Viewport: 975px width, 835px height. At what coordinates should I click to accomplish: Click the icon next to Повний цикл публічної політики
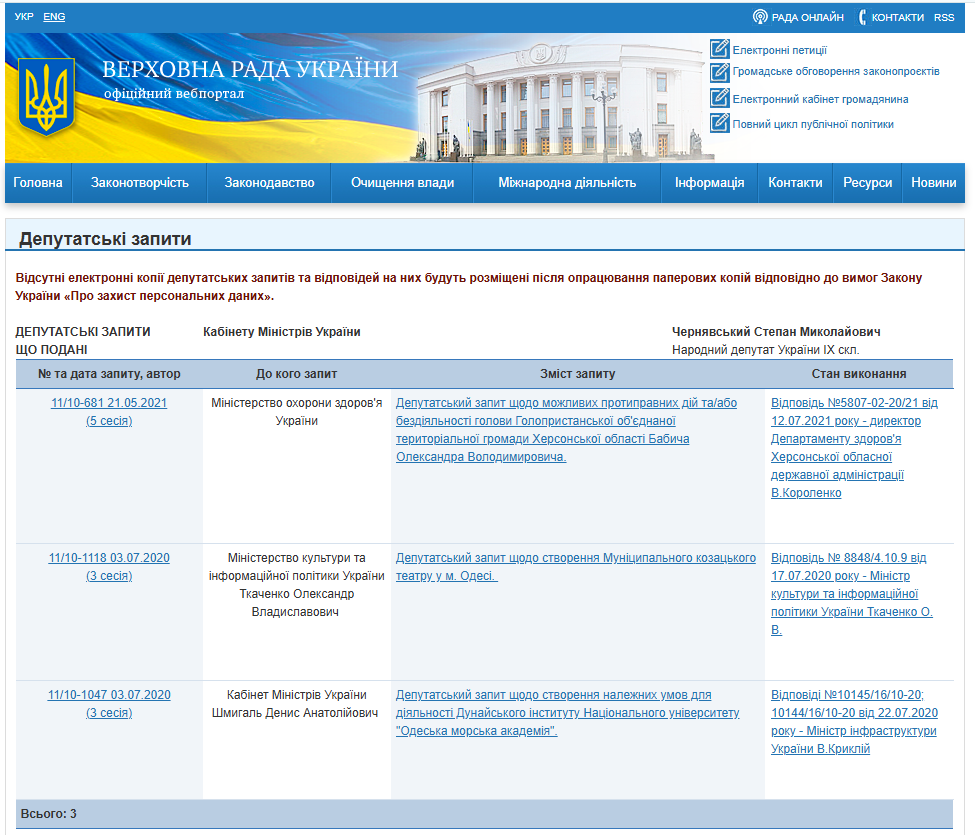click(719, 123)
